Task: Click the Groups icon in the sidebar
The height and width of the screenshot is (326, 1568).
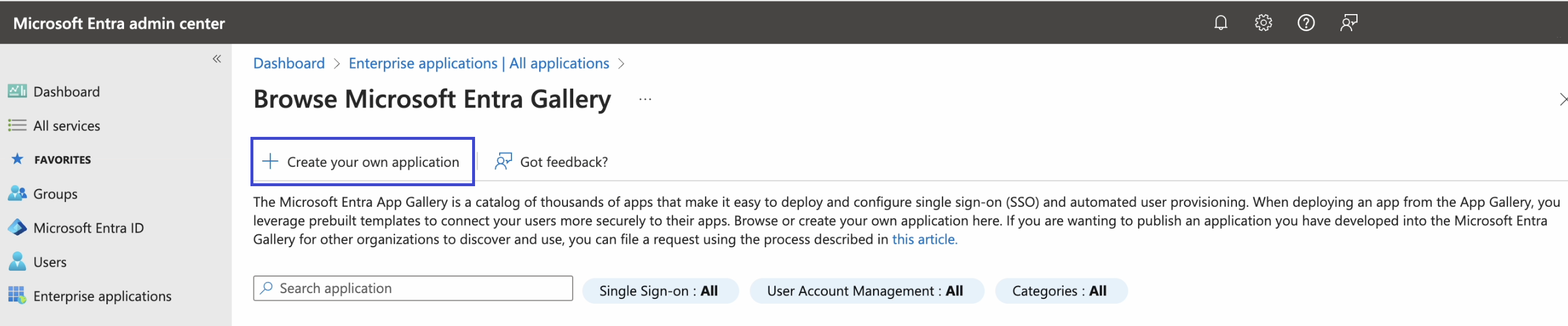Action: (x=17, y=193)
